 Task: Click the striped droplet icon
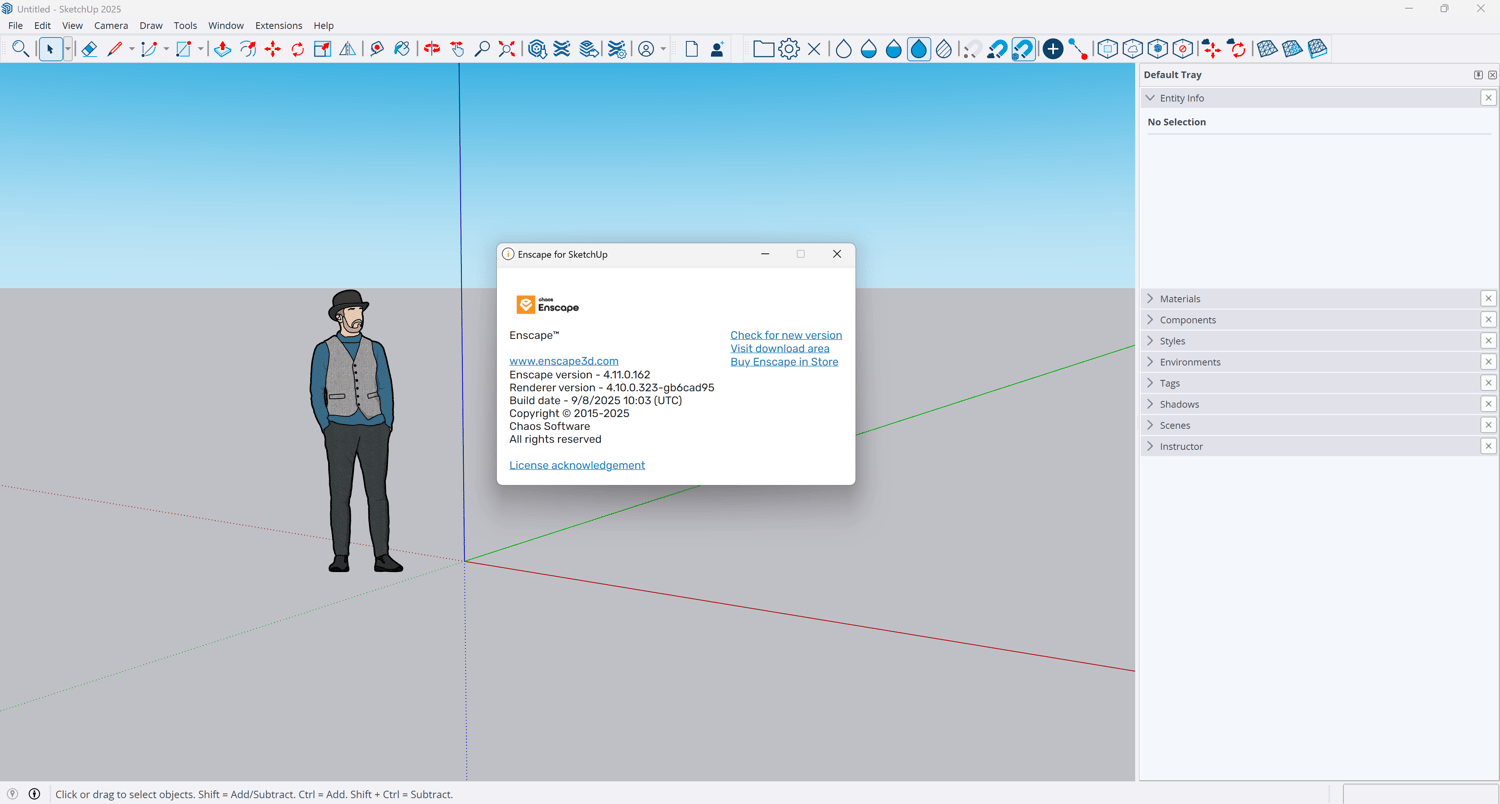pos(944,49)
